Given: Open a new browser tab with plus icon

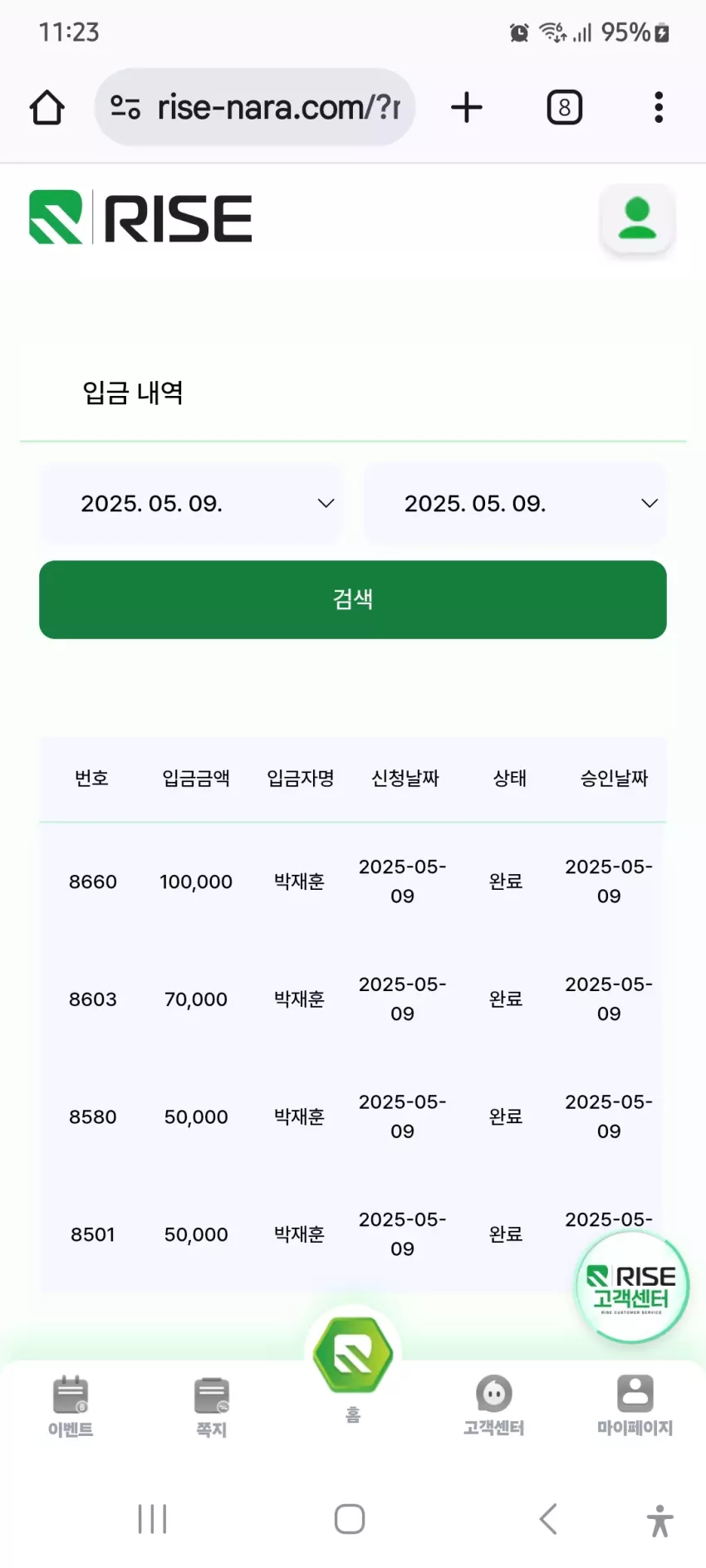Looking at the screenshot, I should pyautogui.click(x=467, y=107).
